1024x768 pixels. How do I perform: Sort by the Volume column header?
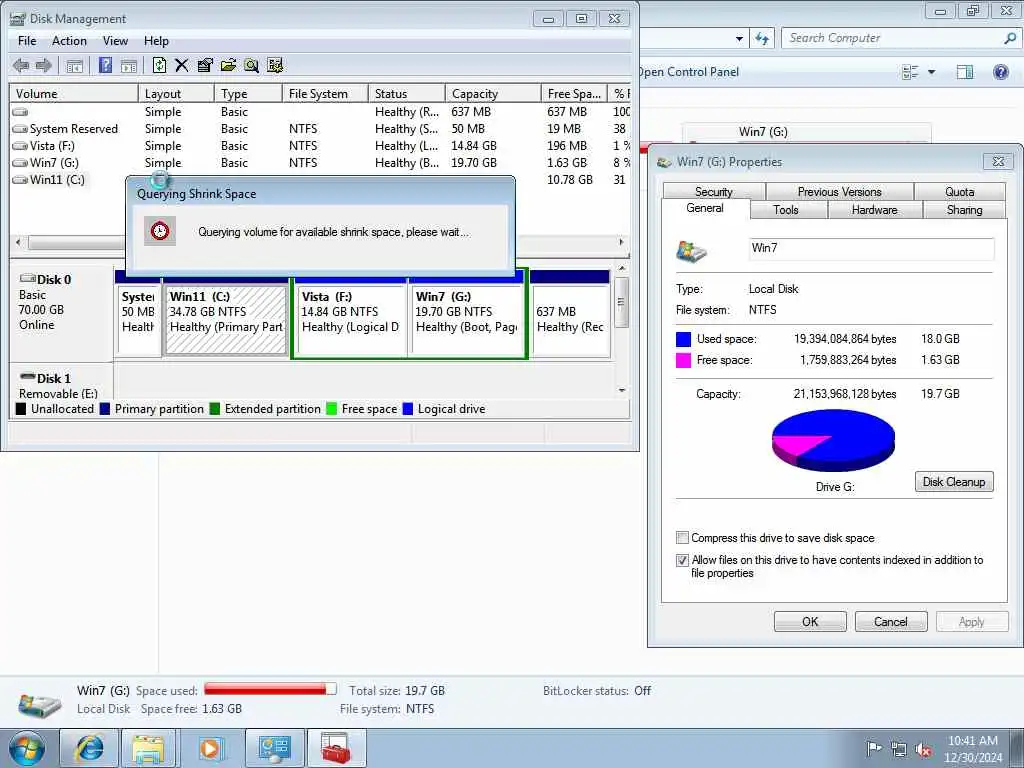tap(74, 93)
